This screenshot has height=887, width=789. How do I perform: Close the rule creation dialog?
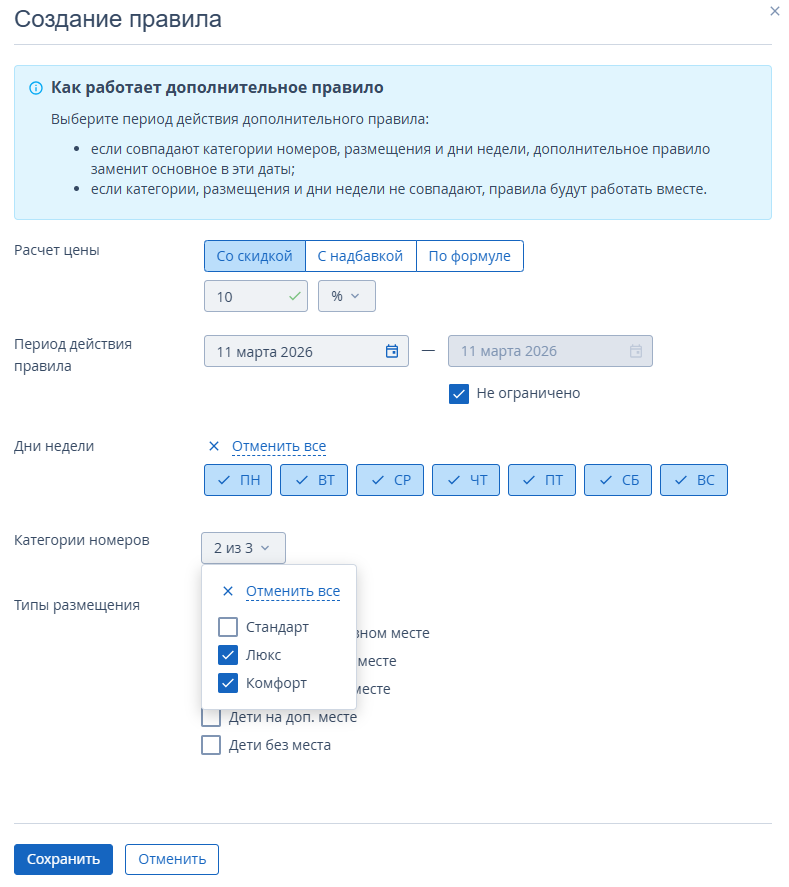(x=774, y=11)
